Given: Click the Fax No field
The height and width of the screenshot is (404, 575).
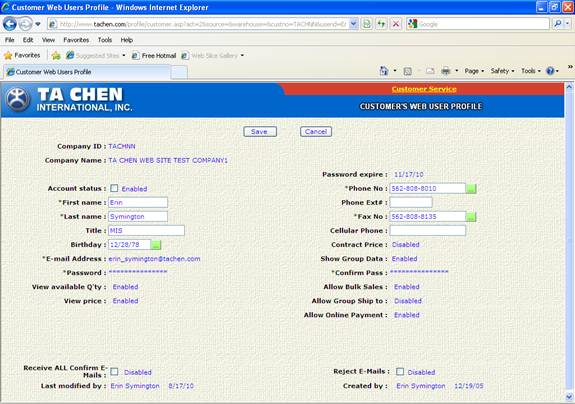Looking at the screenshot, I should click(428, 216).
